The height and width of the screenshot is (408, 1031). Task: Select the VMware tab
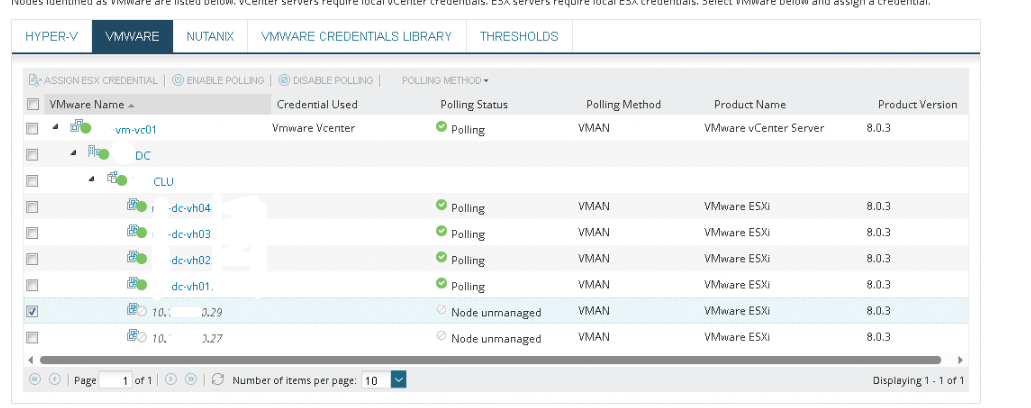pyautogui.click(x=132, y=36)
